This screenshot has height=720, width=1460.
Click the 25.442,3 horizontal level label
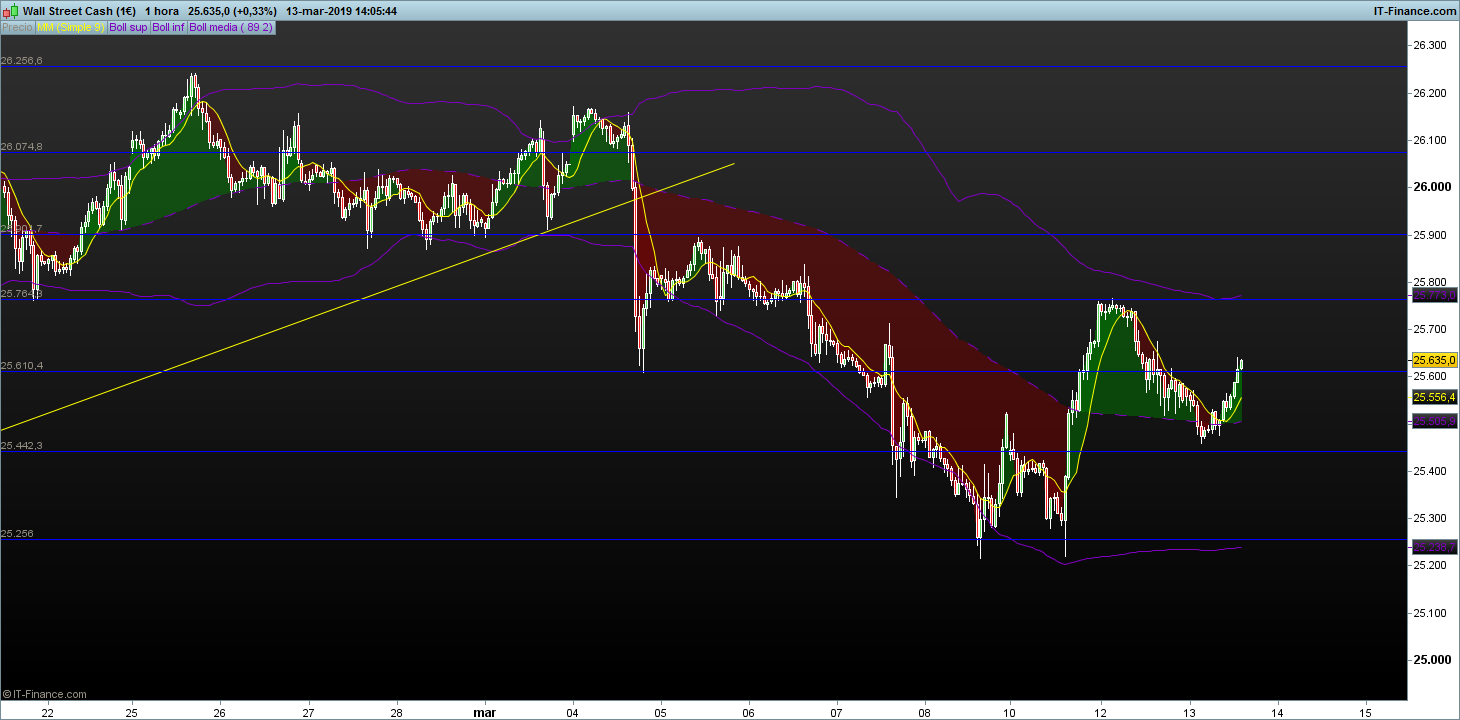coord(22,445)
